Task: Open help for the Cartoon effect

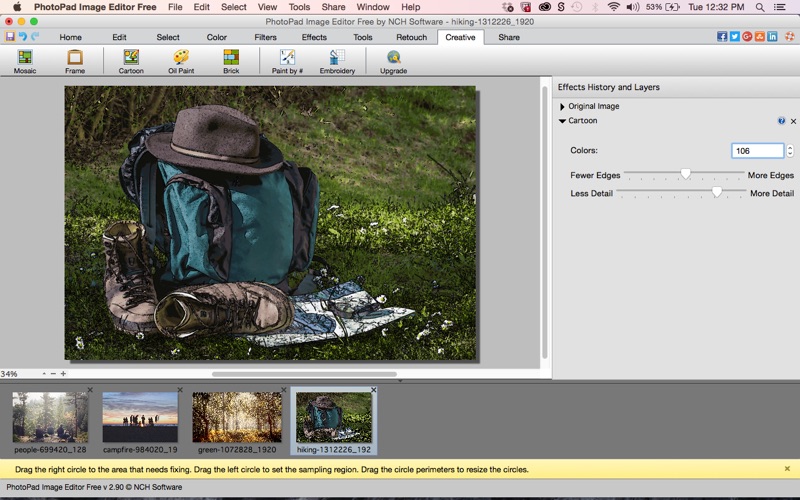Action: coord(781,121)
